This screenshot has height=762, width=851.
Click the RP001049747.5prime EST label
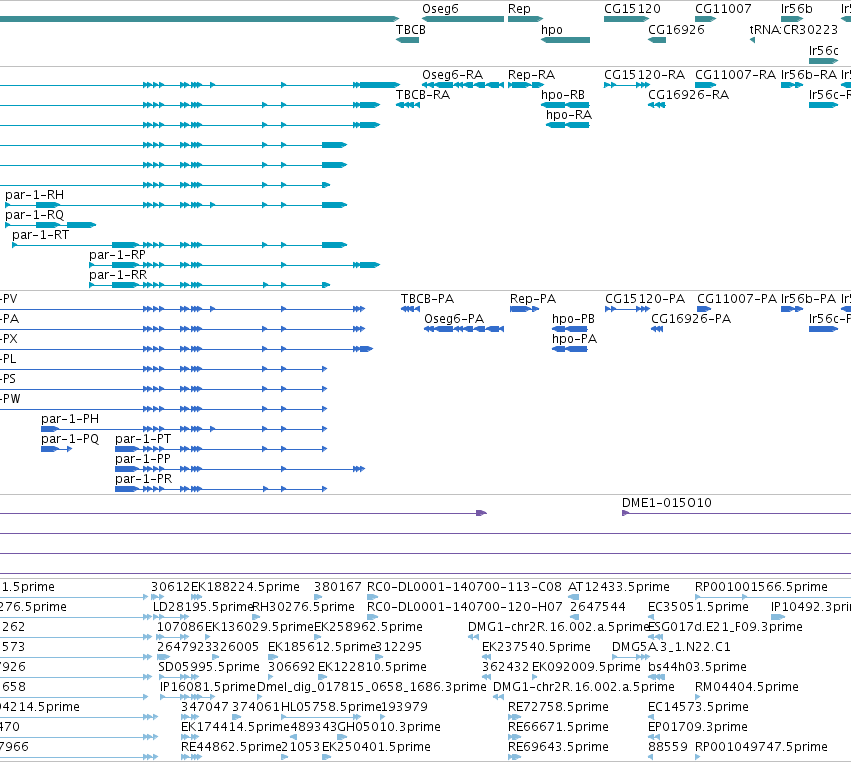[761, 747]
